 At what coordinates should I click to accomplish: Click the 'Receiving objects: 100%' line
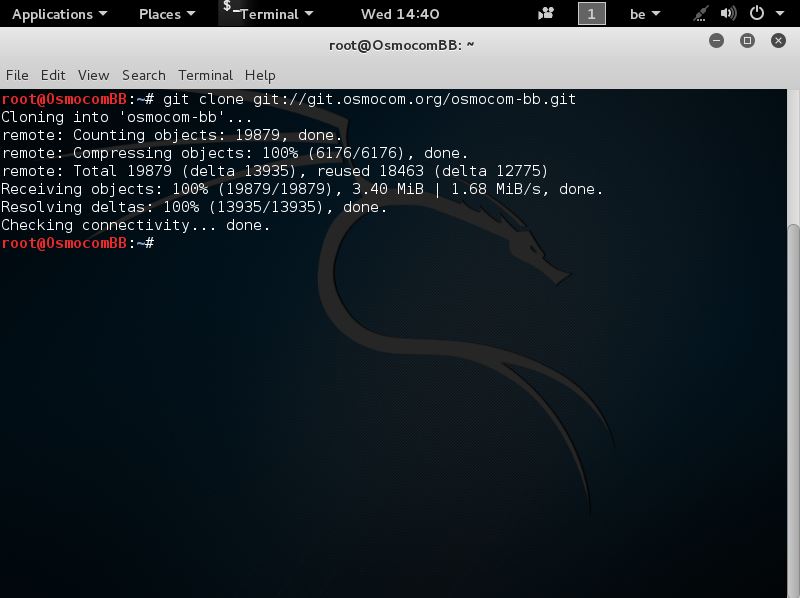[302, 189]
